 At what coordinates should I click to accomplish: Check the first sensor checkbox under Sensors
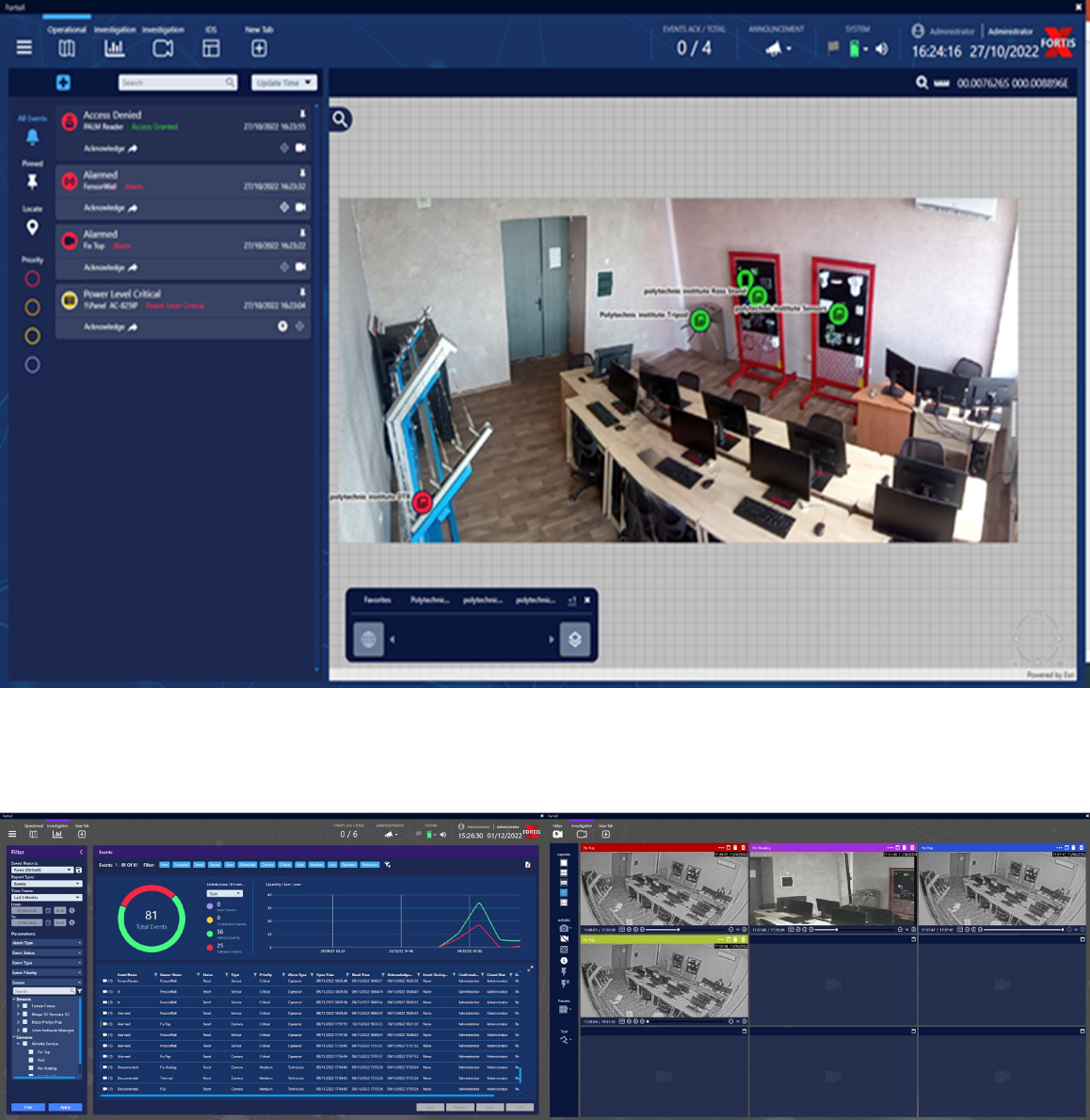coord(25,1006)
